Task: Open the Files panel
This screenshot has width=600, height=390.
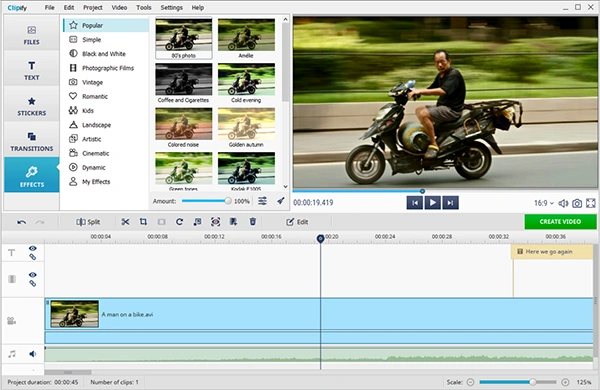Action: [x=31, y=35]
